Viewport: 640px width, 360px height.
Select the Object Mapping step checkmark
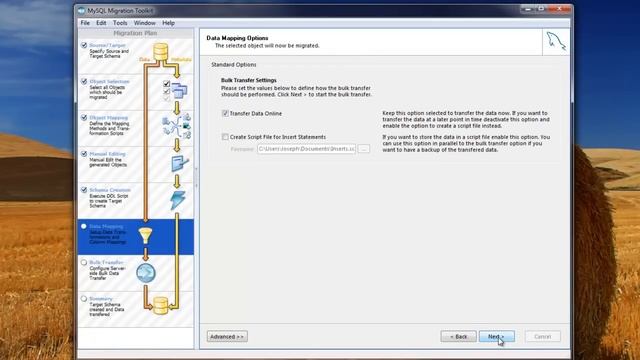84,118
